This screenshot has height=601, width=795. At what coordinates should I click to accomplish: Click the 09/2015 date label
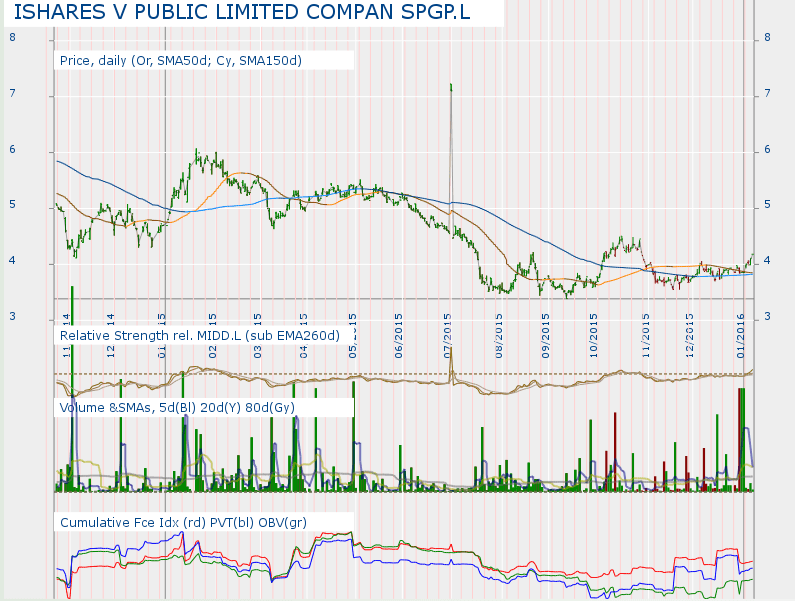click(x=546, y=336)
